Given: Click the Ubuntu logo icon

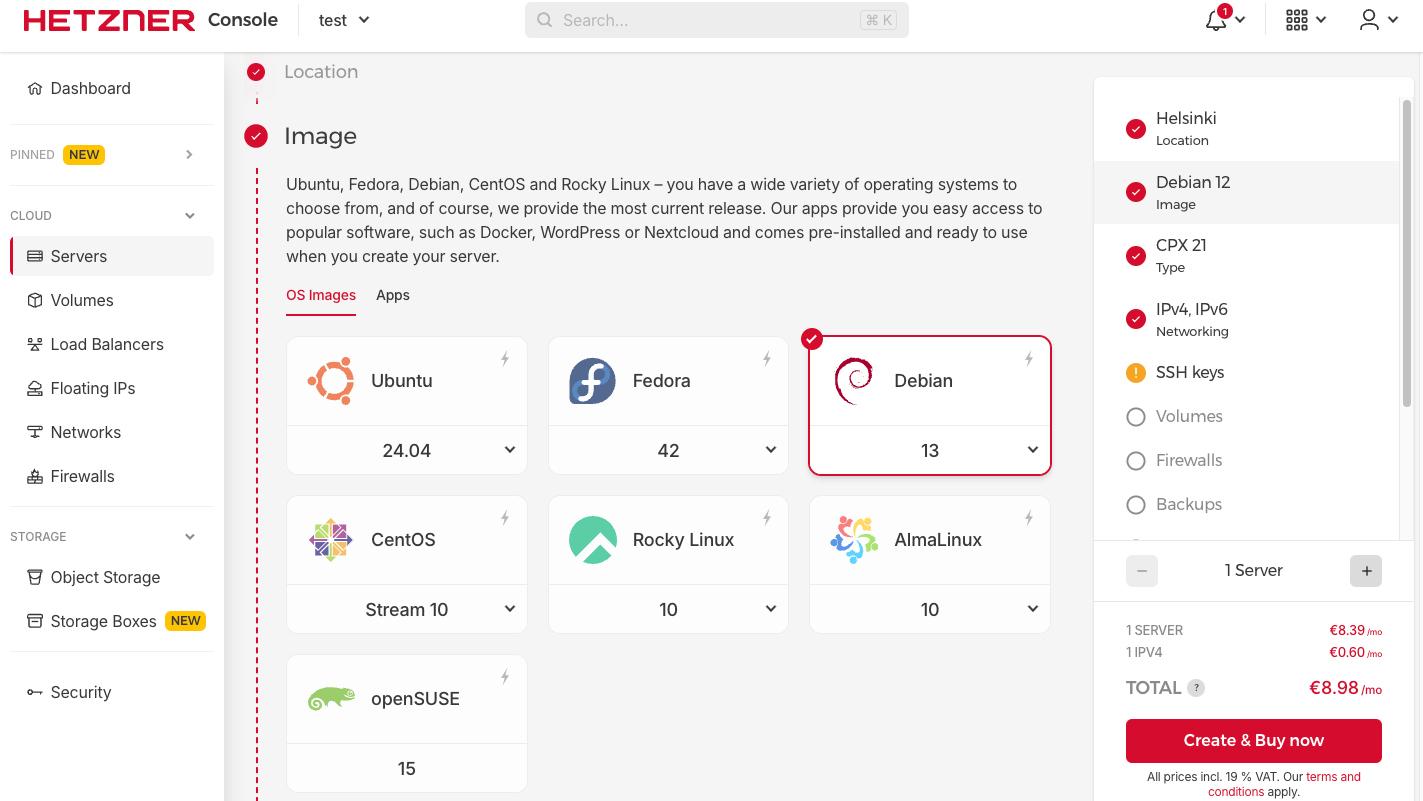Looking at the screenshot, I should tap(331, 381).
